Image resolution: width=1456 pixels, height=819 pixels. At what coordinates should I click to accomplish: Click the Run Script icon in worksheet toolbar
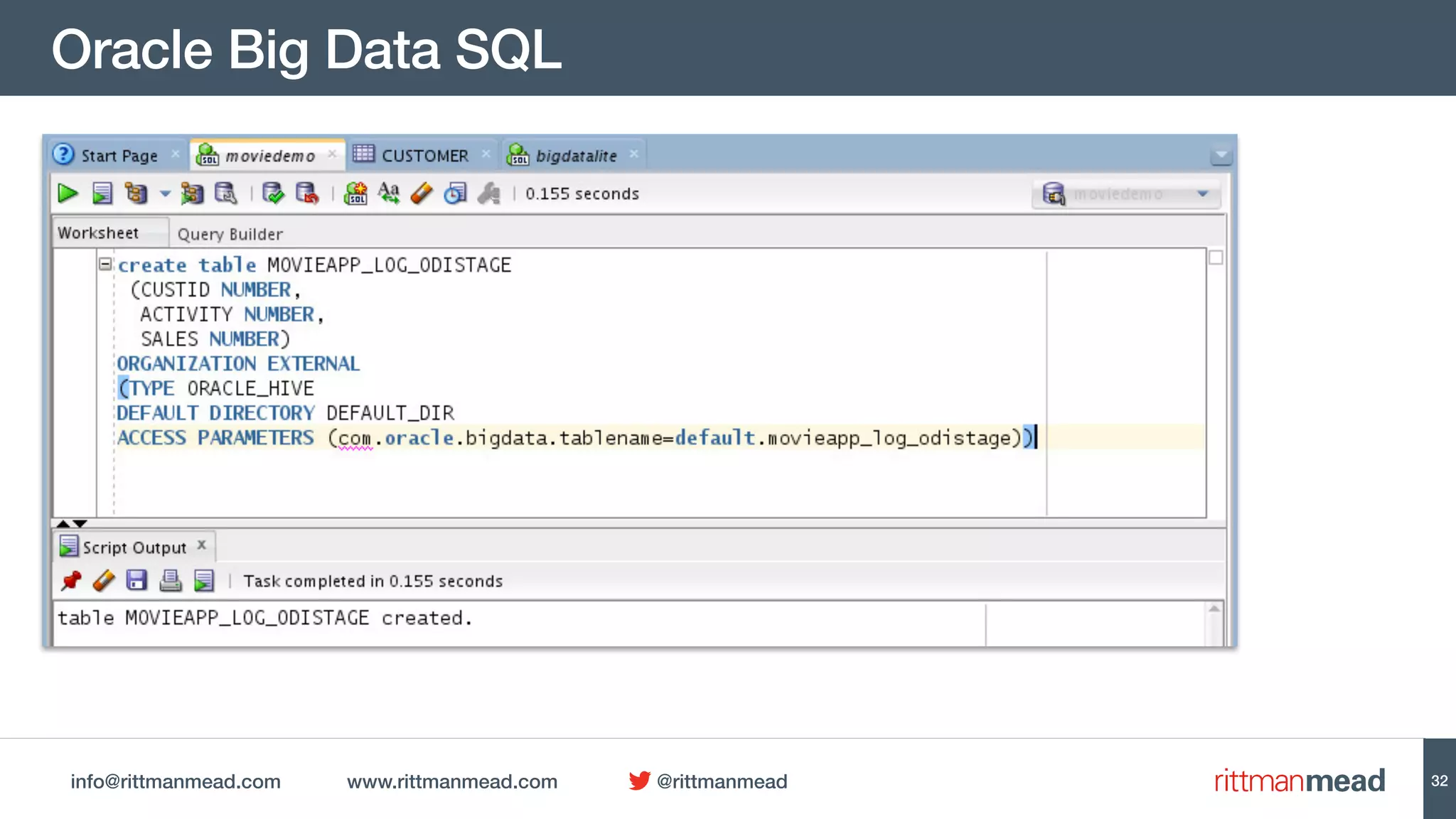point(102,193)
